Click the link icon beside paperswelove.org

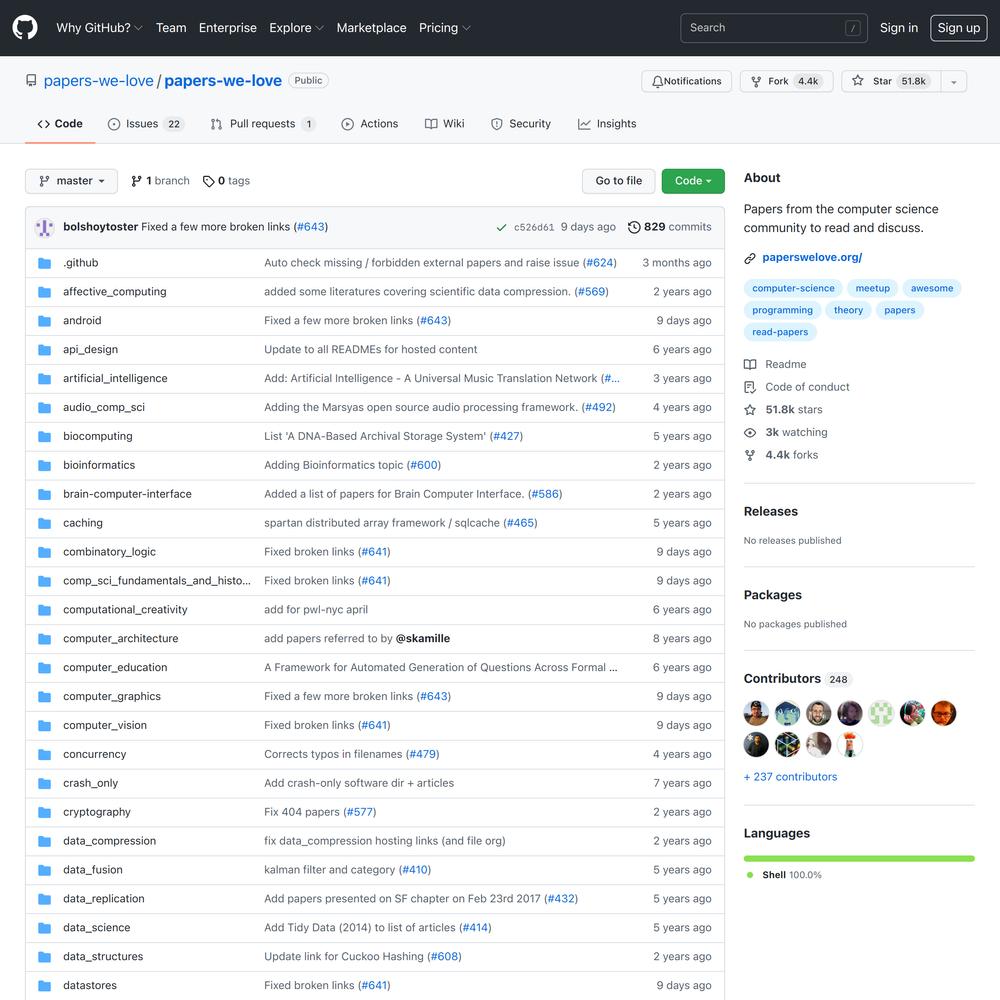coord(750,258)
